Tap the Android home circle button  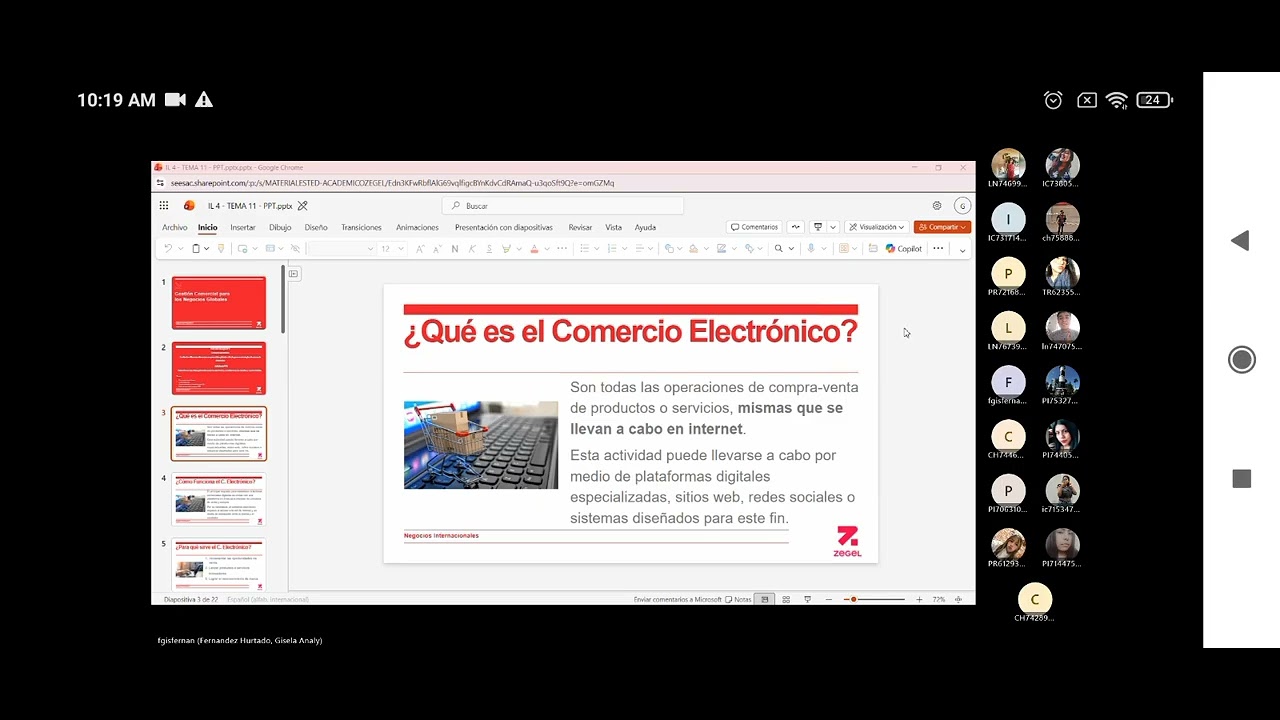pos(1242,360)
